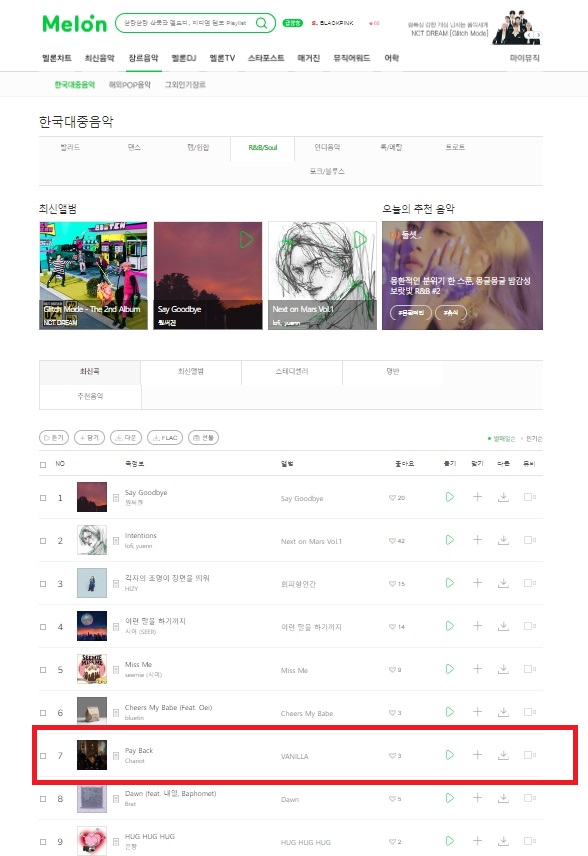Open VANILLA album link
This screenshot has height=856, width=588.
tap(294, 757)
